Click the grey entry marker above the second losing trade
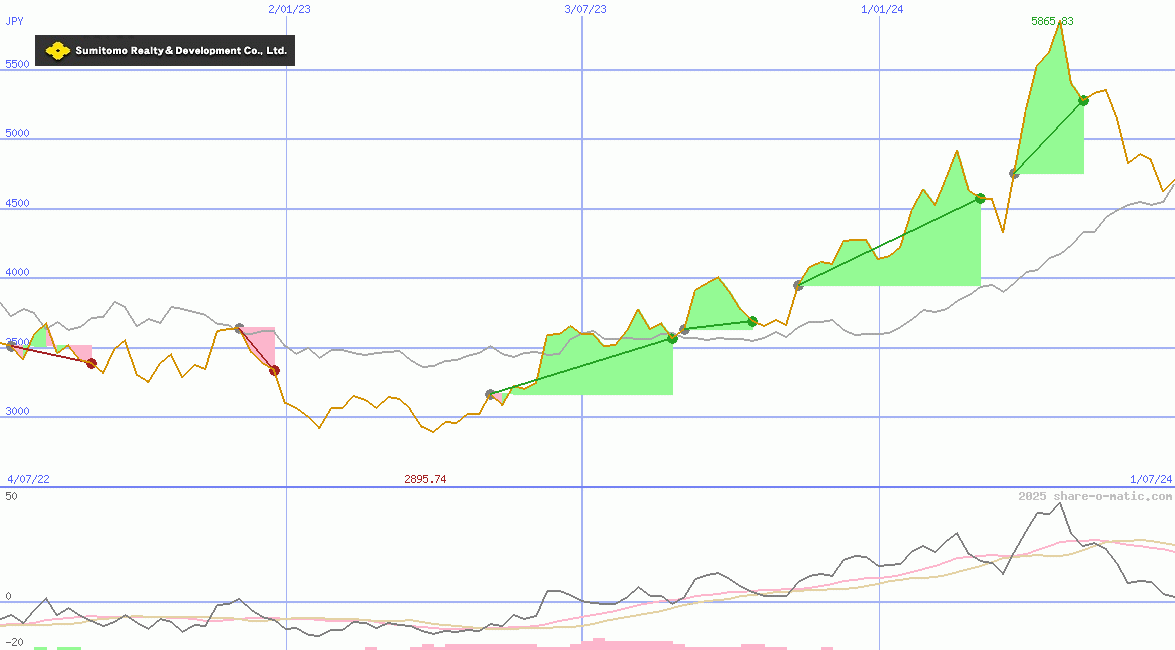1175x650 pixels. (240, 328)
